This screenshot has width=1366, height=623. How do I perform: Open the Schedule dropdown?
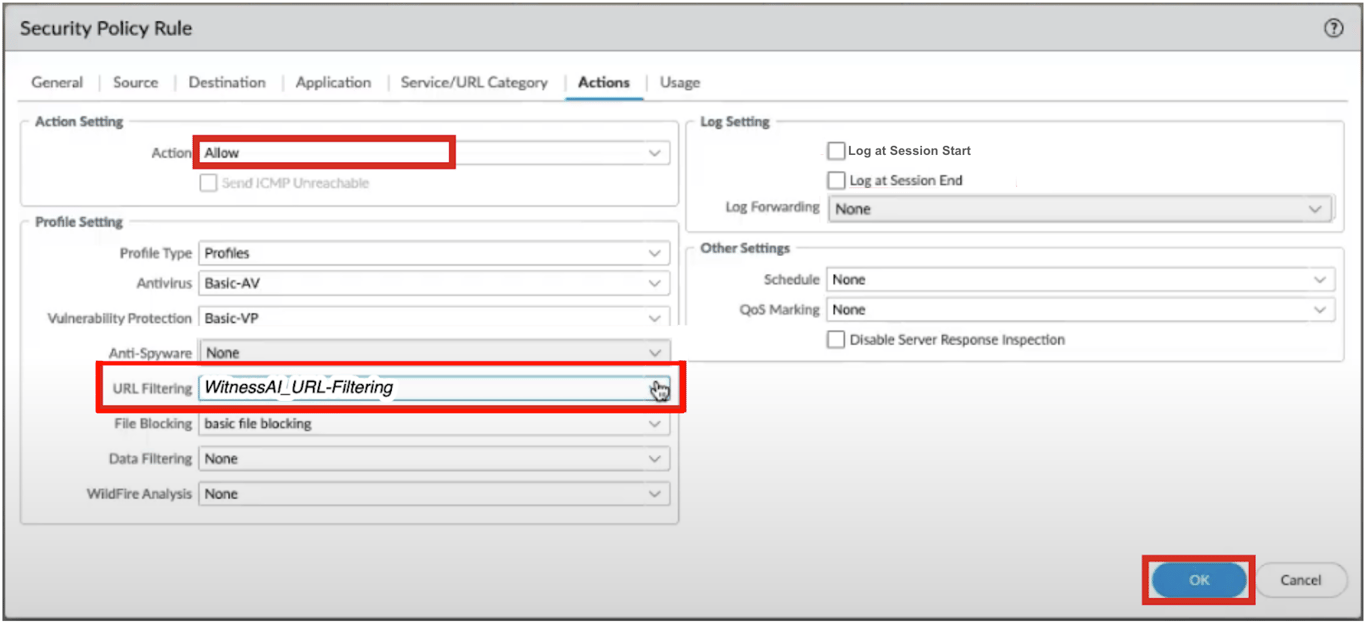click(x=1081, y=280)
